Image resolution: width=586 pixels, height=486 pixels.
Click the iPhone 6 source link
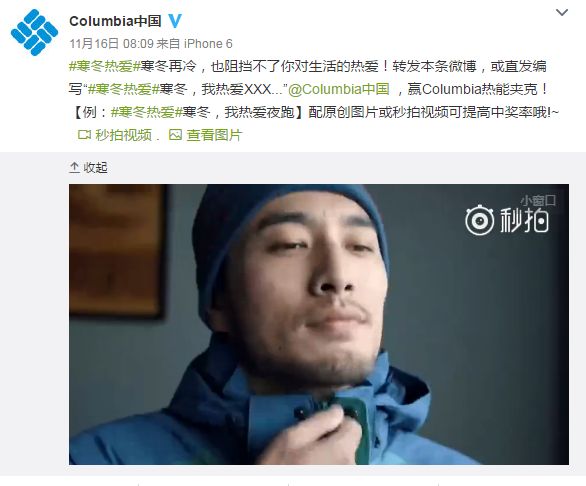tap(208, 44)
